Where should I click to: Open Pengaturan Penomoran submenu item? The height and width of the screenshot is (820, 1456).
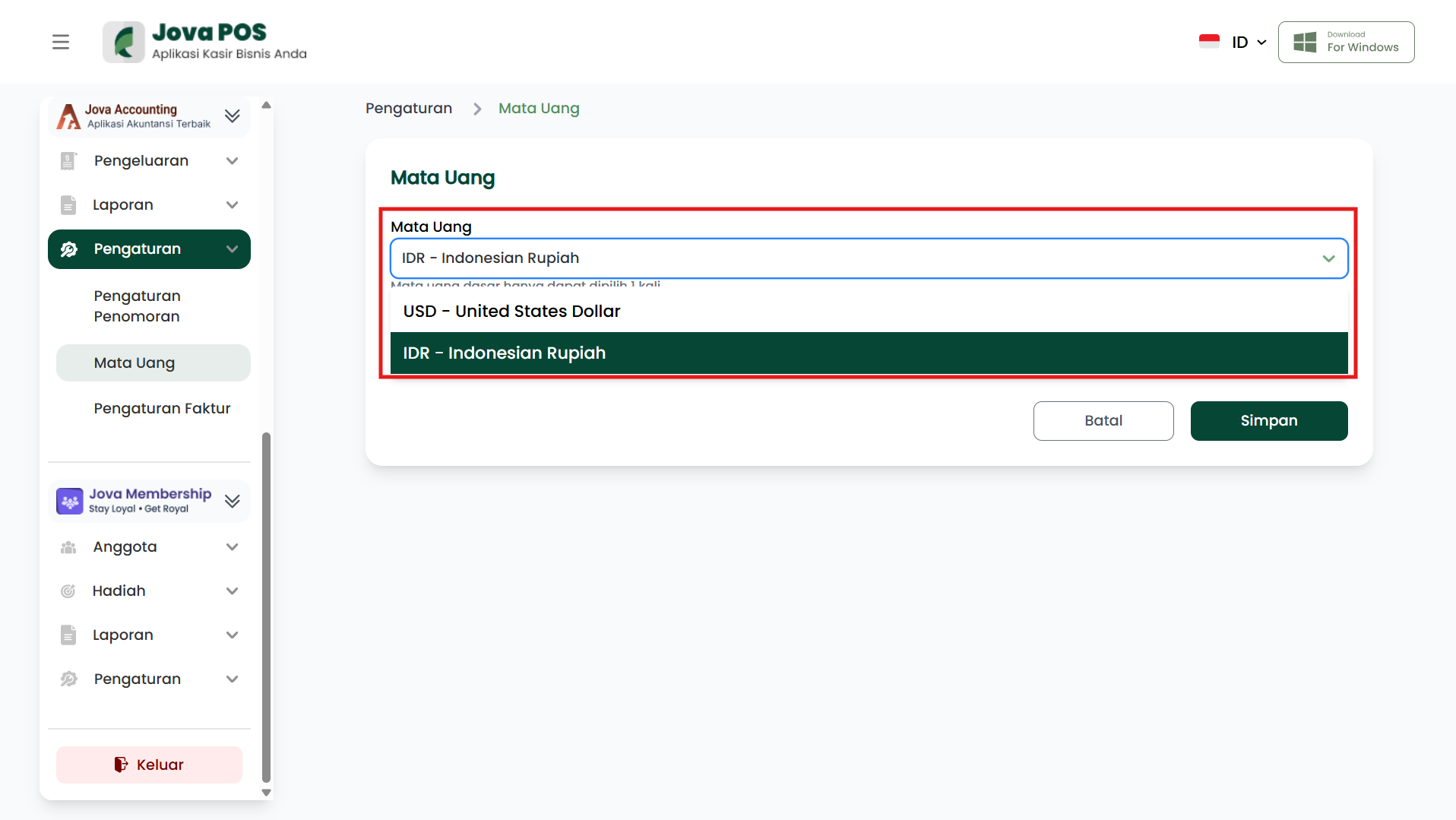pos(138,306)
